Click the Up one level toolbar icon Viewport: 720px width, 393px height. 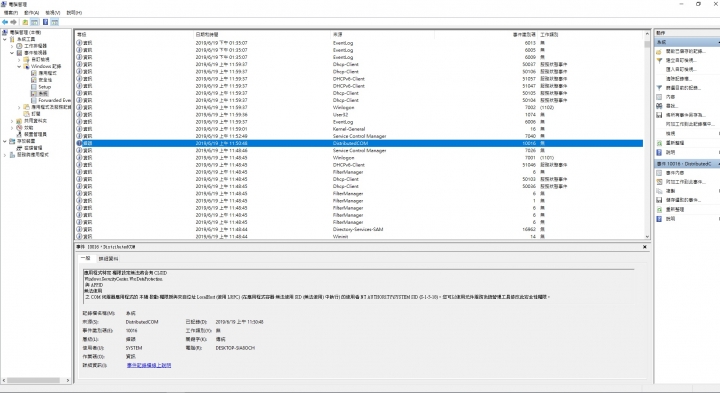coord(25,22)
